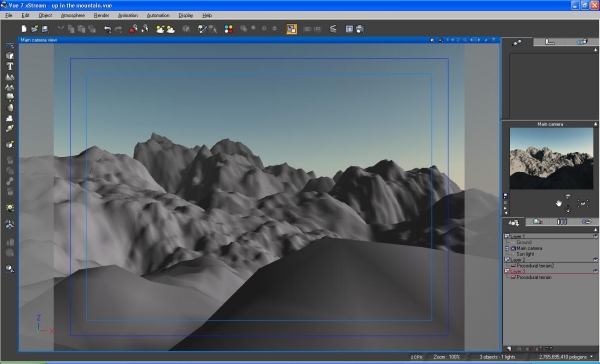Save the scene using the floppy disk icon

click(x=45, y=29)
